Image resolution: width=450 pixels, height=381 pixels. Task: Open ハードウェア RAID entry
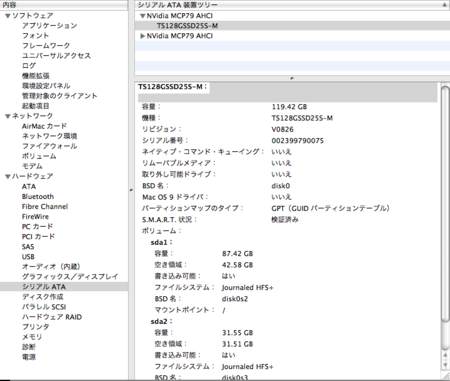pyautogui.click(x=52, y=317)
